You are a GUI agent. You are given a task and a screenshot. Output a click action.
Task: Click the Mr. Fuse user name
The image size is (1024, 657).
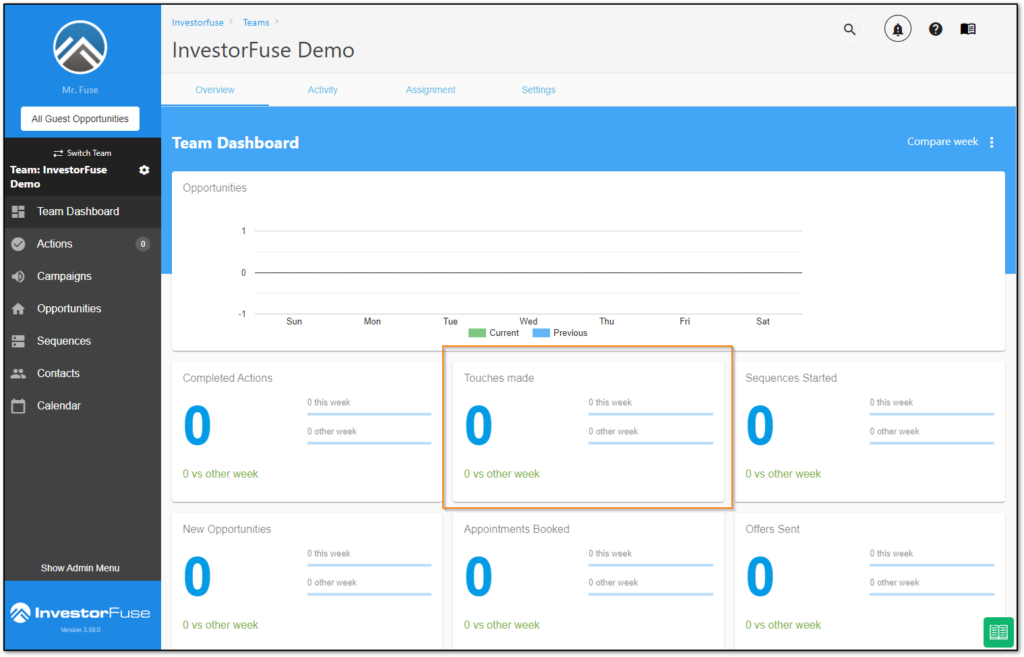pyautogui.click(x=80, y=90)
